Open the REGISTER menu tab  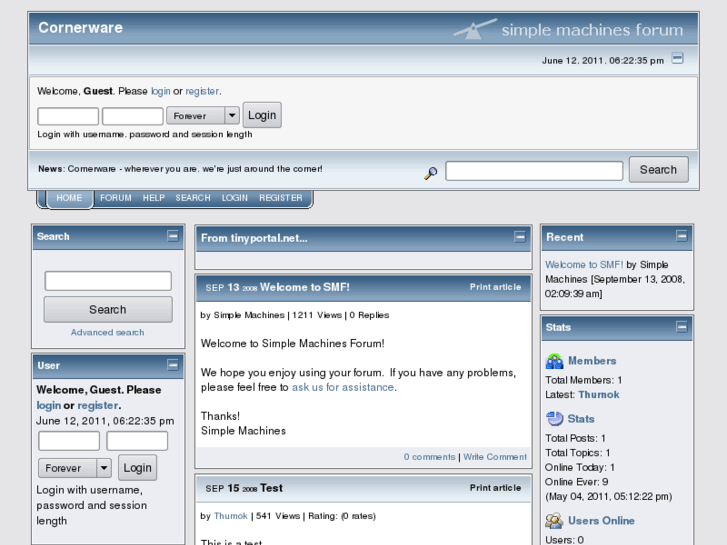coord(281,198)
